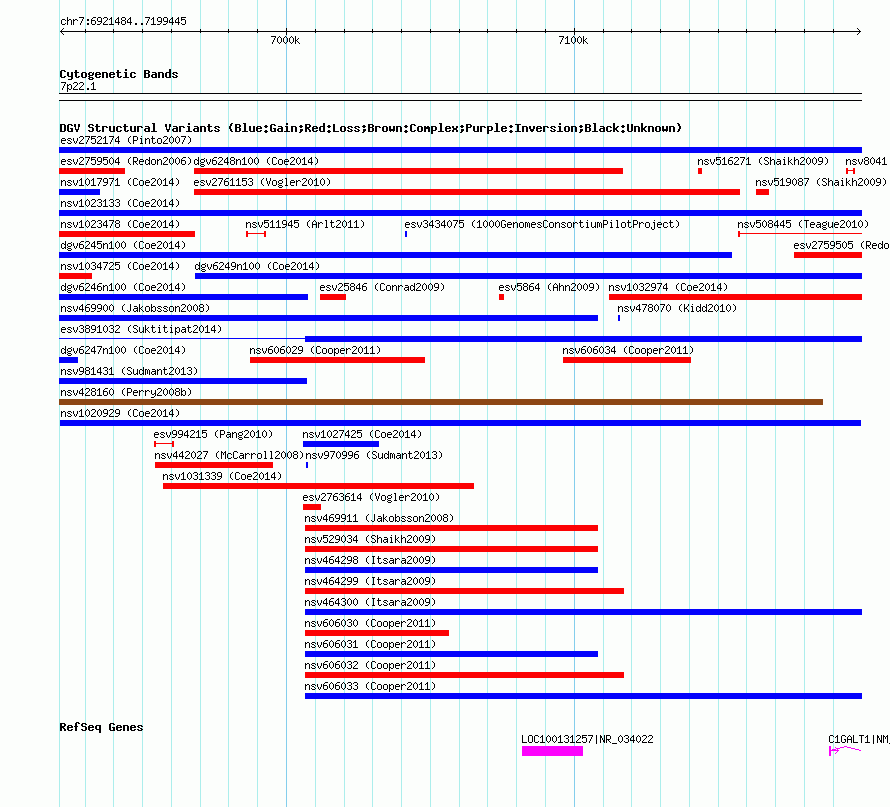The image size is (890, 807).
Task: Select esv2759505 variant label at right edge
Action: [842, 245]
